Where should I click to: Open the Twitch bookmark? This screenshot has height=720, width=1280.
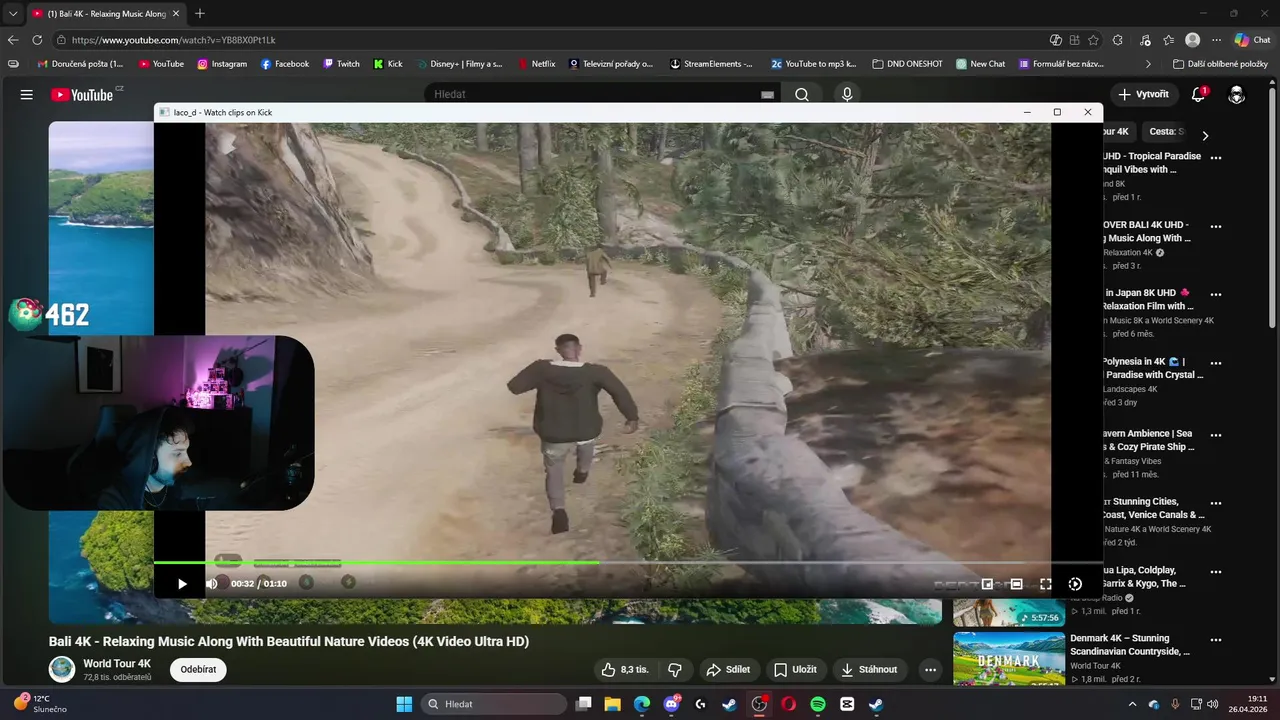340,64
